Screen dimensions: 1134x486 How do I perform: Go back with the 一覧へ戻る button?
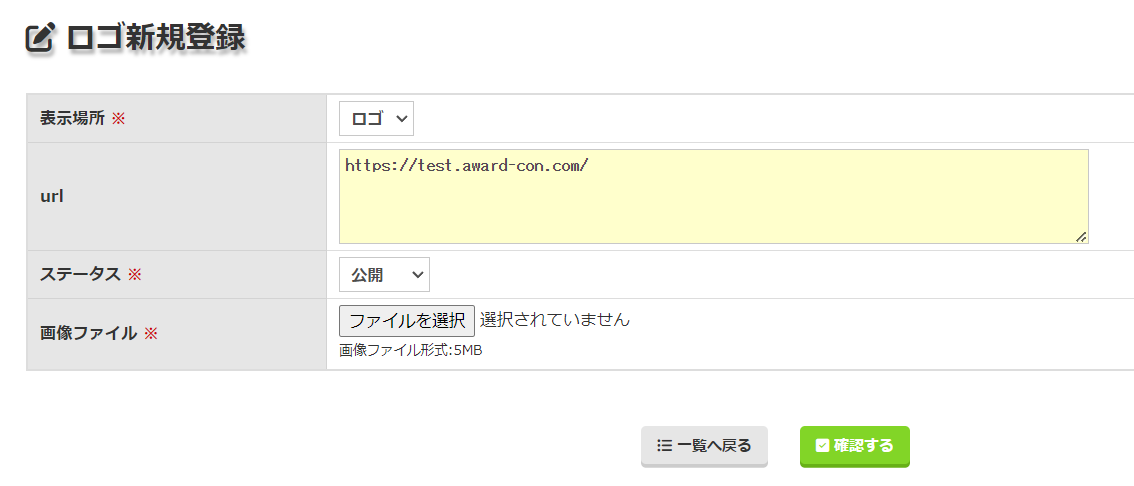pyautogui.click(x=704, y=446)
